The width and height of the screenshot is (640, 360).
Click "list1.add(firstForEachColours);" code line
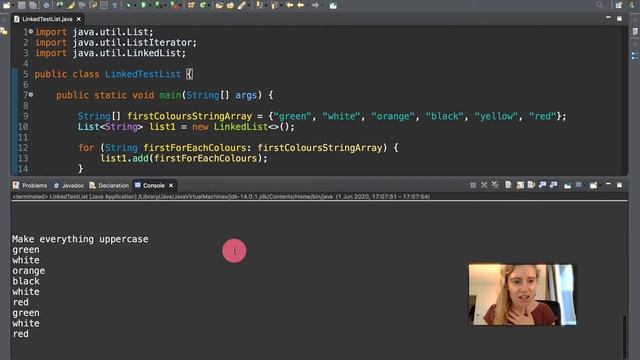click(184, 158)
